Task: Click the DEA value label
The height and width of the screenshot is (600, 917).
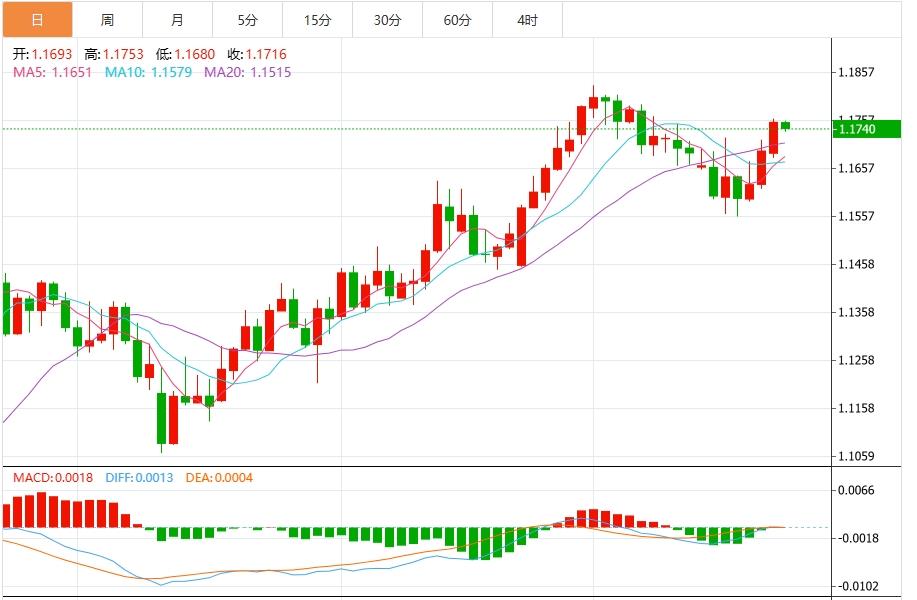Action: (x=222, y=478)
